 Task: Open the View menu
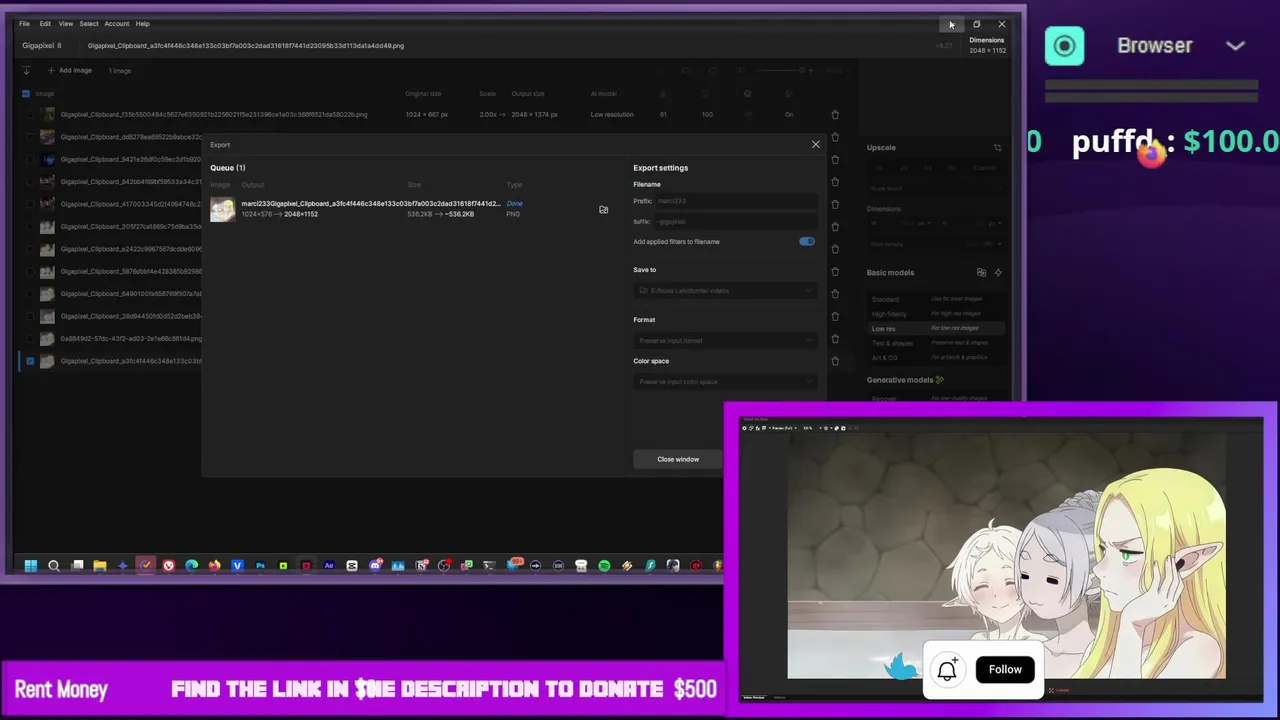click(65, 24)
